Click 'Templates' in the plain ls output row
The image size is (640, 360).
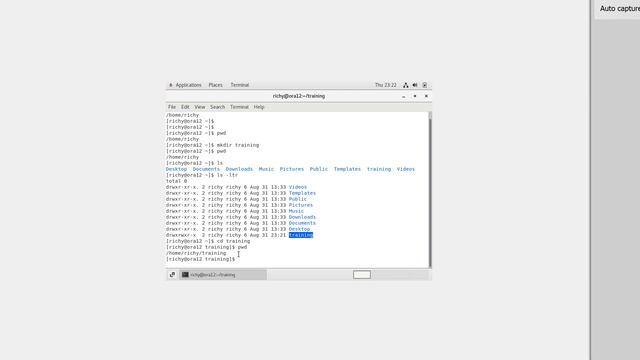coord(347,169)
